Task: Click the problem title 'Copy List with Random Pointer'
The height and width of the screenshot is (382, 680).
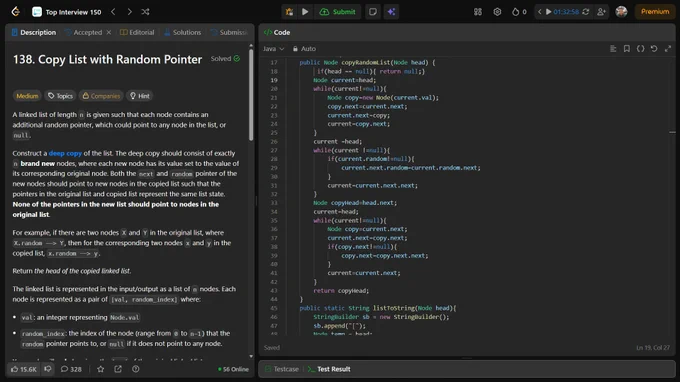Action: [108, 59]
